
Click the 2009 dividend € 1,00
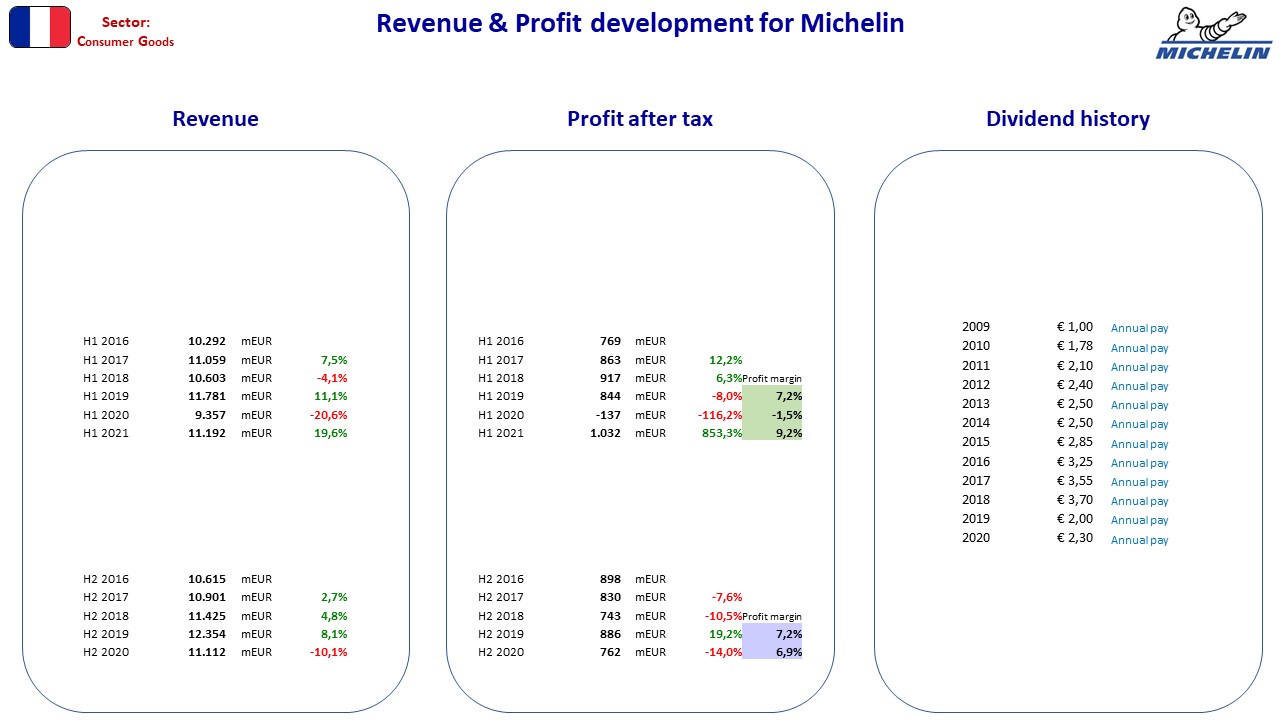coord(1075,327)
